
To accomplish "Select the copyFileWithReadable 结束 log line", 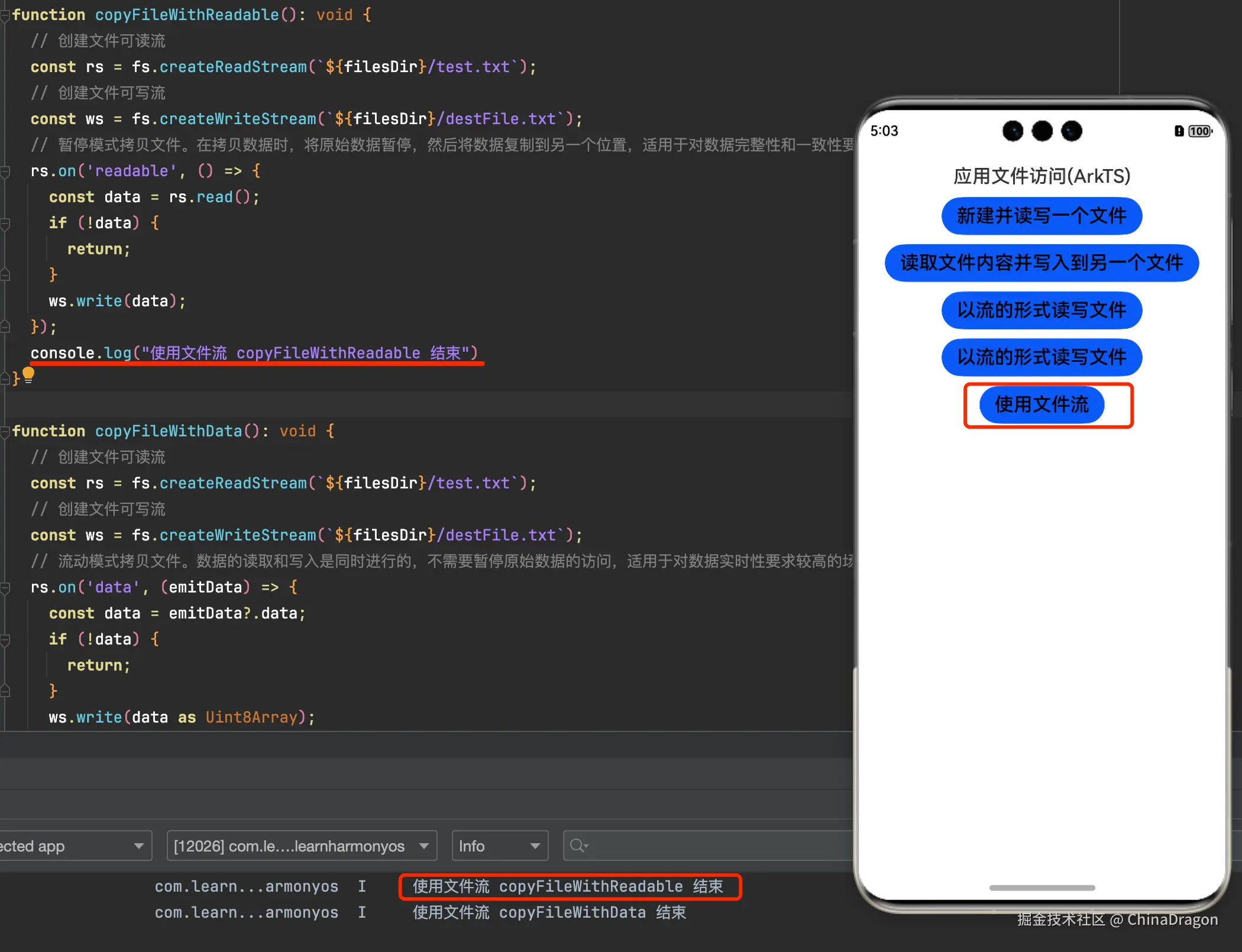I will point(568,886).
